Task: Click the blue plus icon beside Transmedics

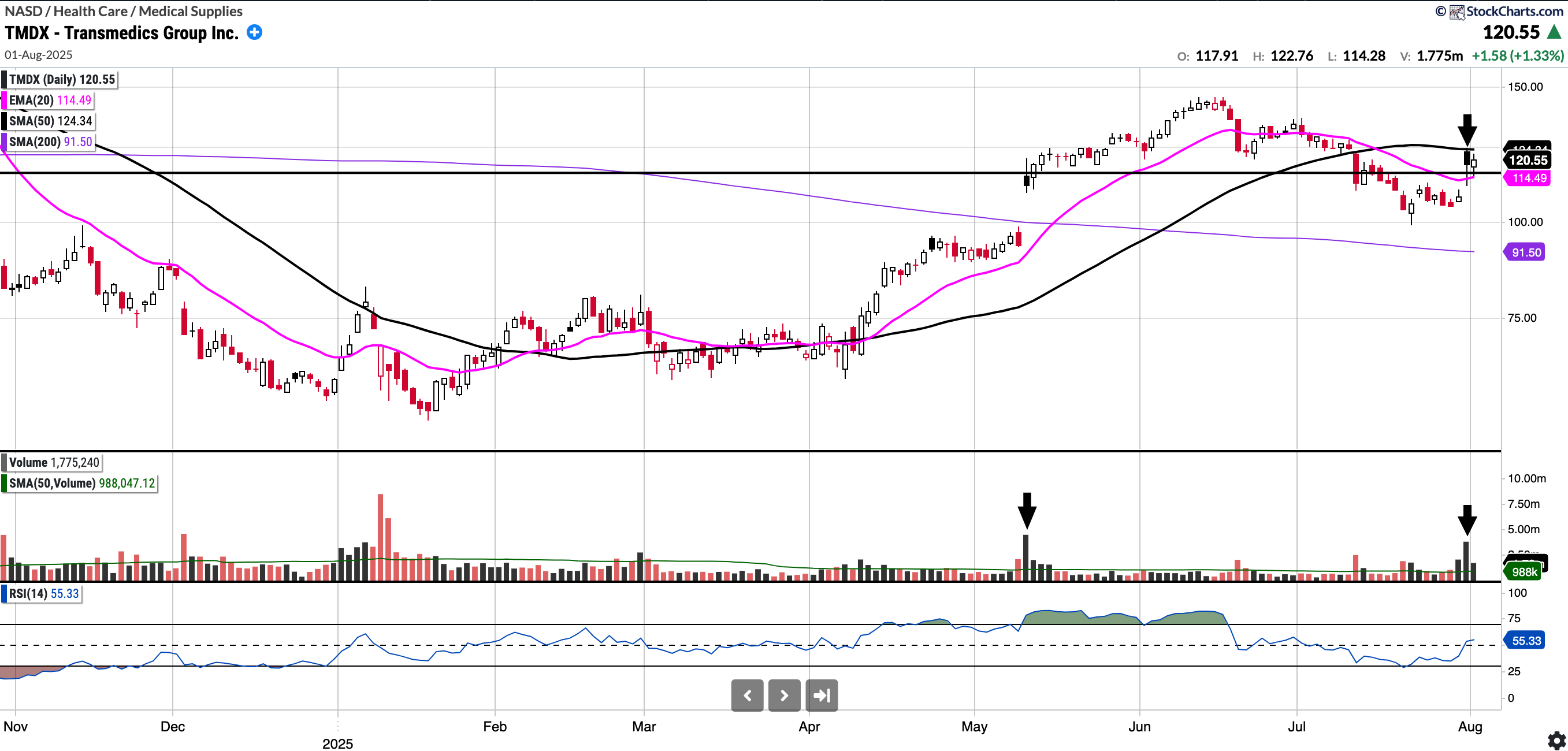Action: [254, 33]
